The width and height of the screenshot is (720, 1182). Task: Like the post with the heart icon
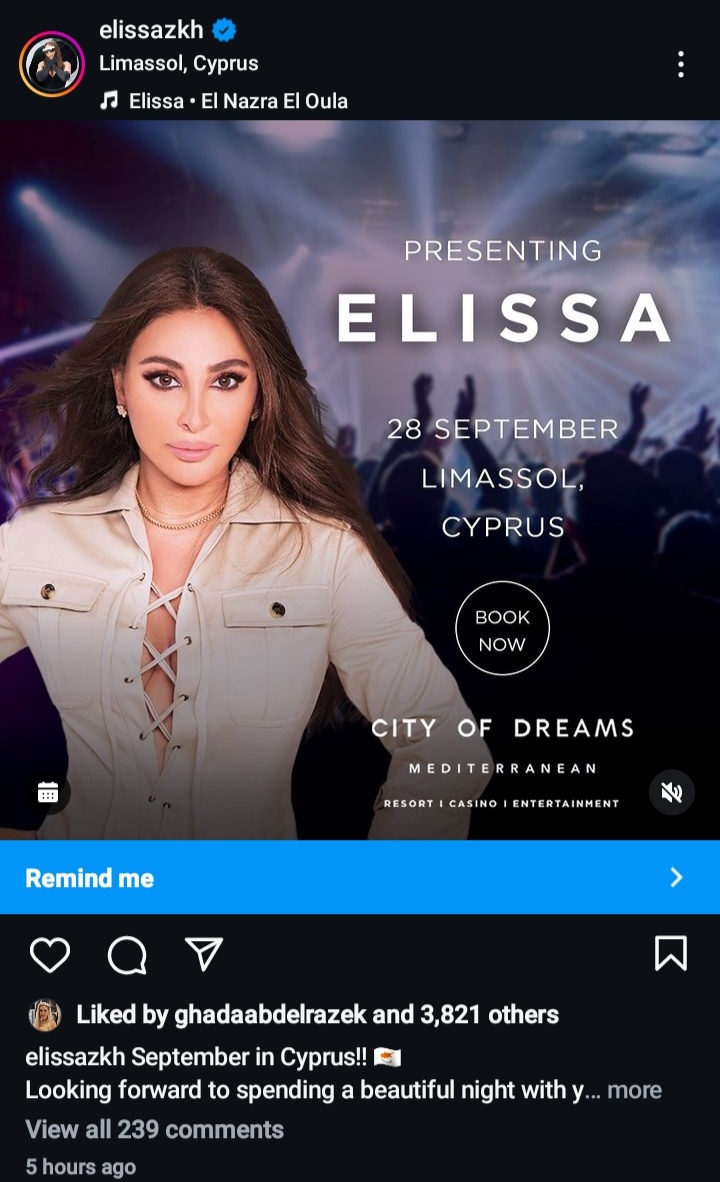[50, 954]
